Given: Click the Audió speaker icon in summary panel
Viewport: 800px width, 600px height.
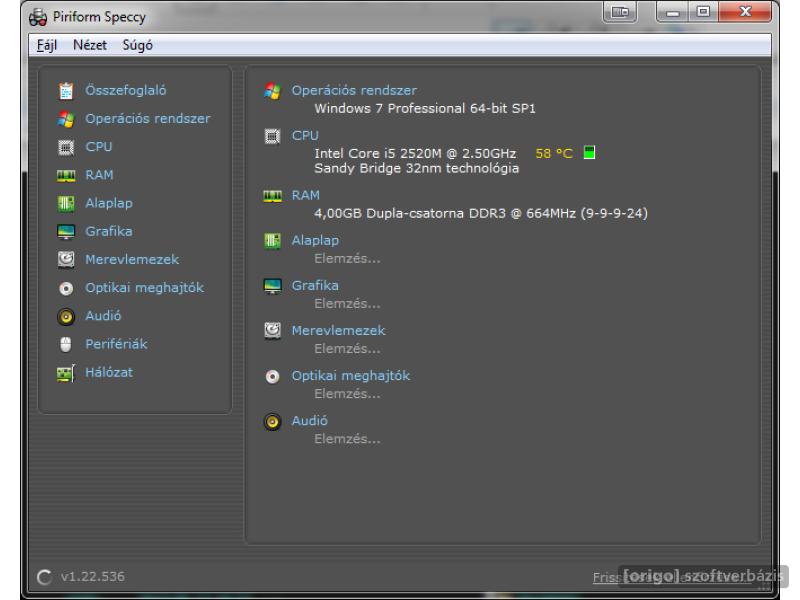Looking at the screenshot, I should 272,422.
